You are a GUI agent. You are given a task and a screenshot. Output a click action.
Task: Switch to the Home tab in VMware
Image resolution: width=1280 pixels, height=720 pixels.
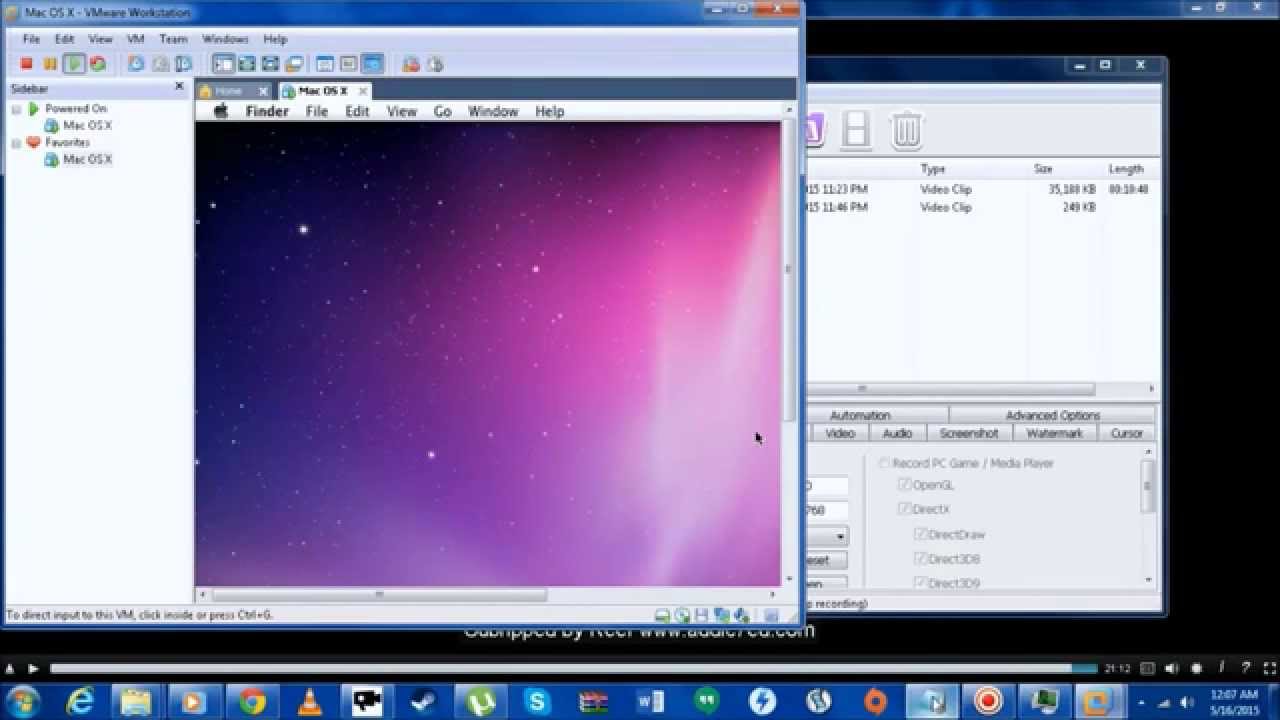coord(228,91)
